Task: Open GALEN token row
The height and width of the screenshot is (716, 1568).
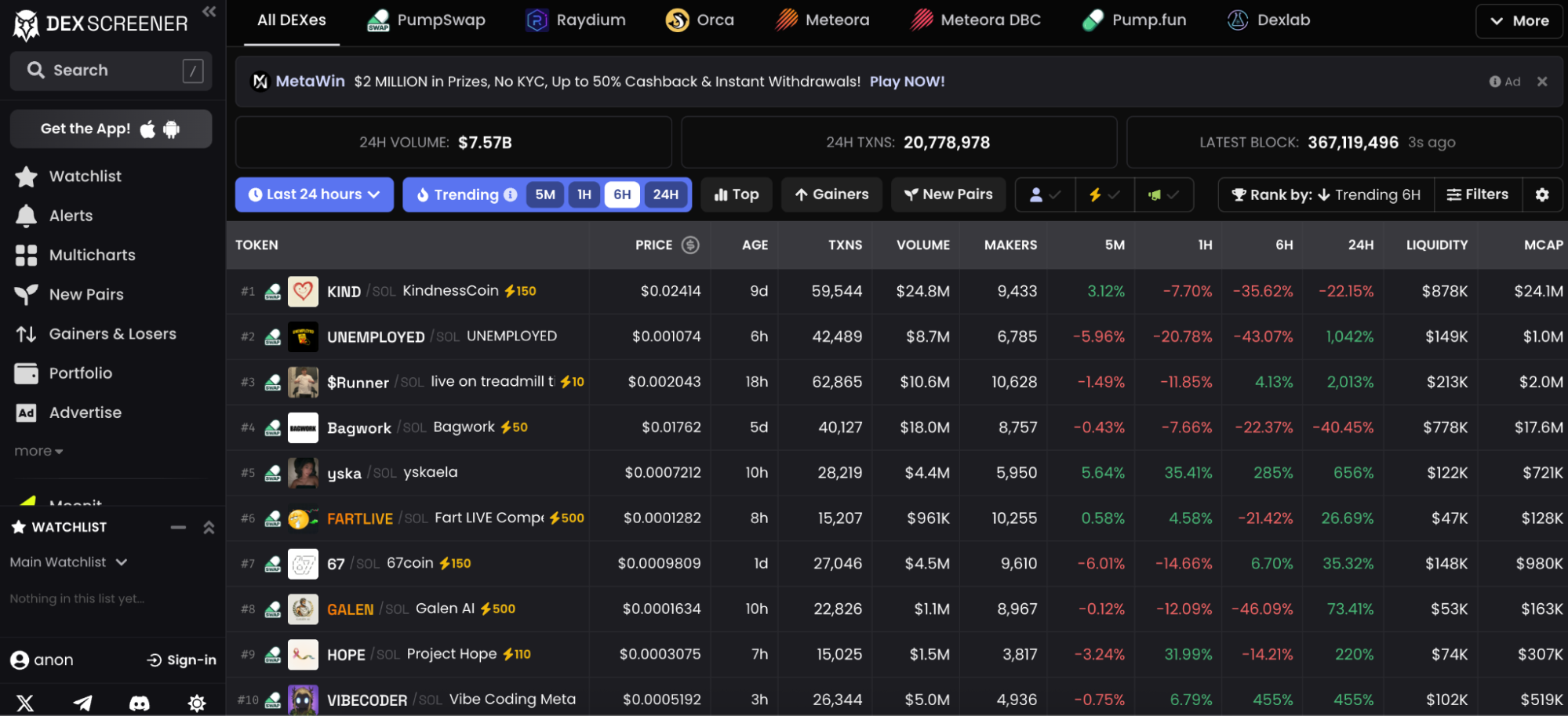Action: (897, 609)
